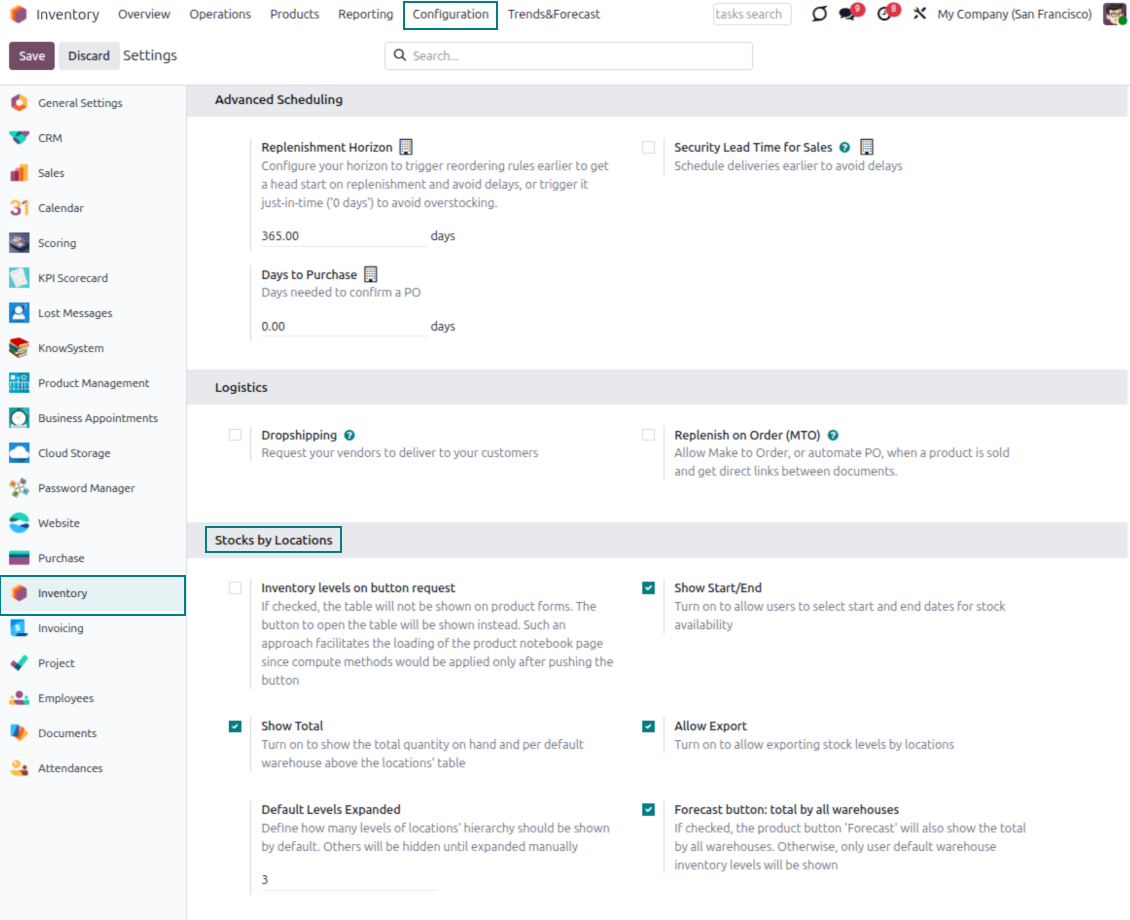Image resolution: width=1130 pixels, height=920 pixels.
Task: Open the activities clock icon with 8 badge
Action: click(884, 15)
